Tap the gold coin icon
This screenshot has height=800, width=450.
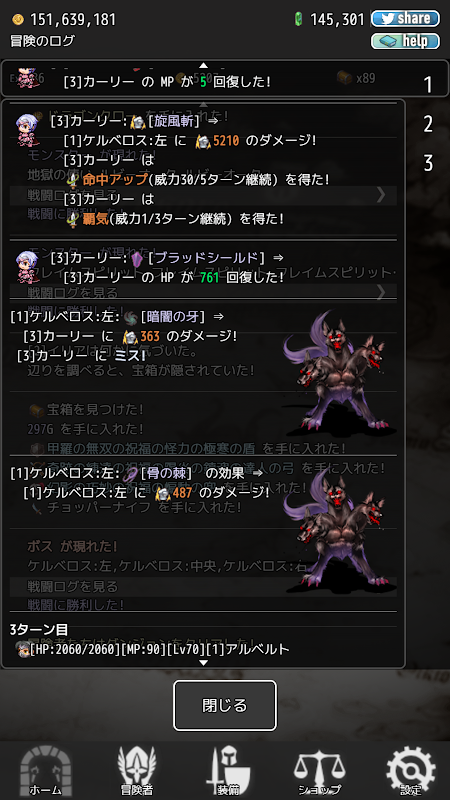pyautogui.click(x=18, y=19)
